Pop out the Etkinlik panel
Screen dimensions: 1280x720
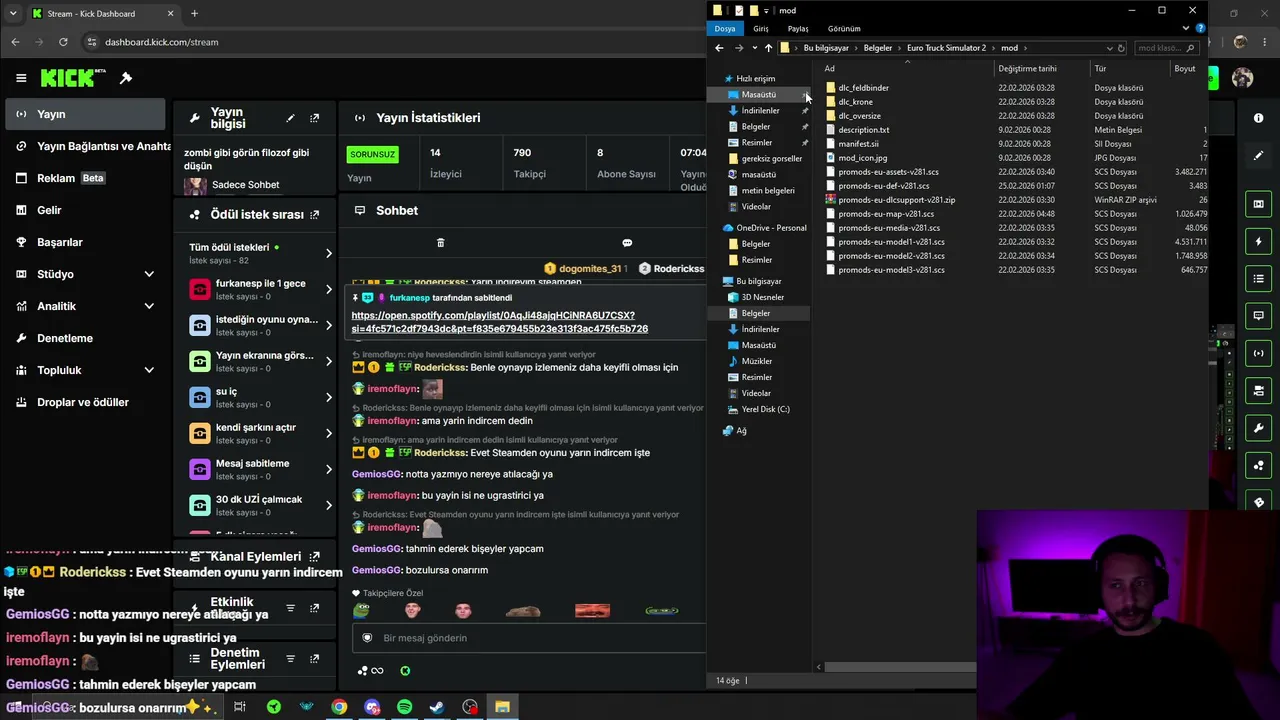coord(314,607)
